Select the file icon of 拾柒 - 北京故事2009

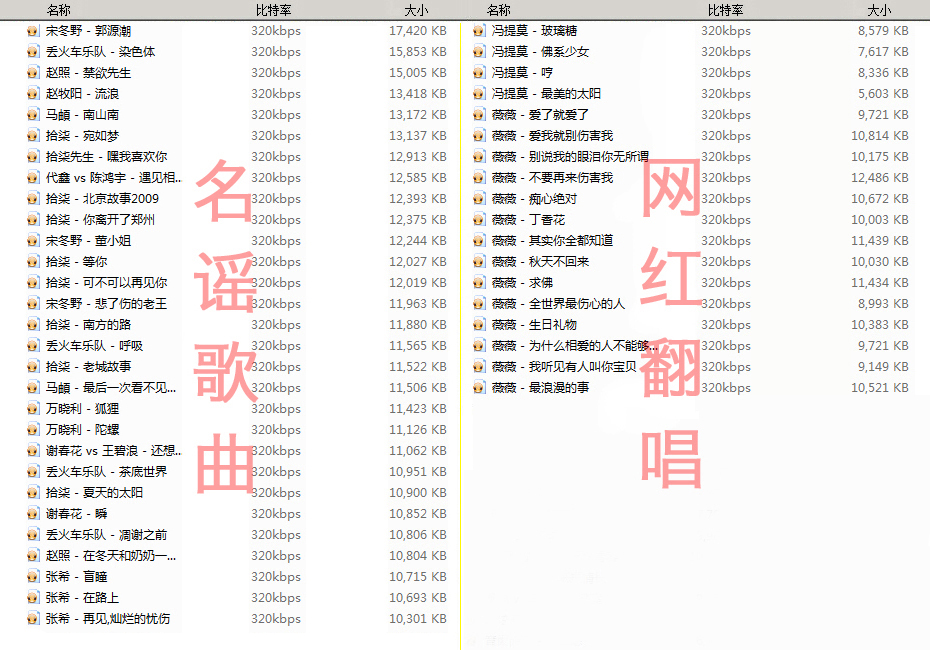pyautogui.click(x=33, y=199)
